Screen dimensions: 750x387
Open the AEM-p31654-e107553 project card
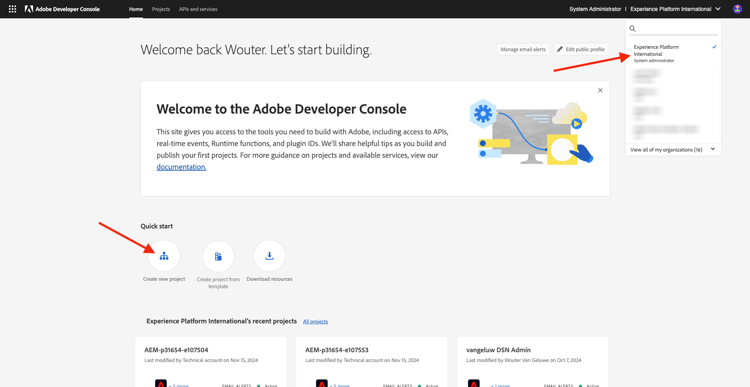(372, 362)
